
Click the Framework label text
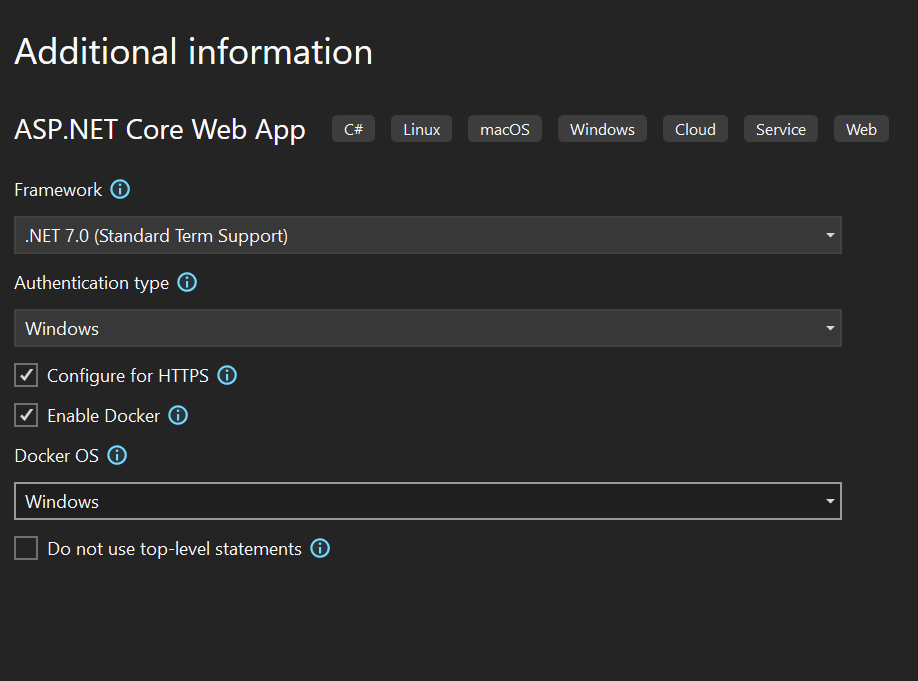tap(58, 190)
